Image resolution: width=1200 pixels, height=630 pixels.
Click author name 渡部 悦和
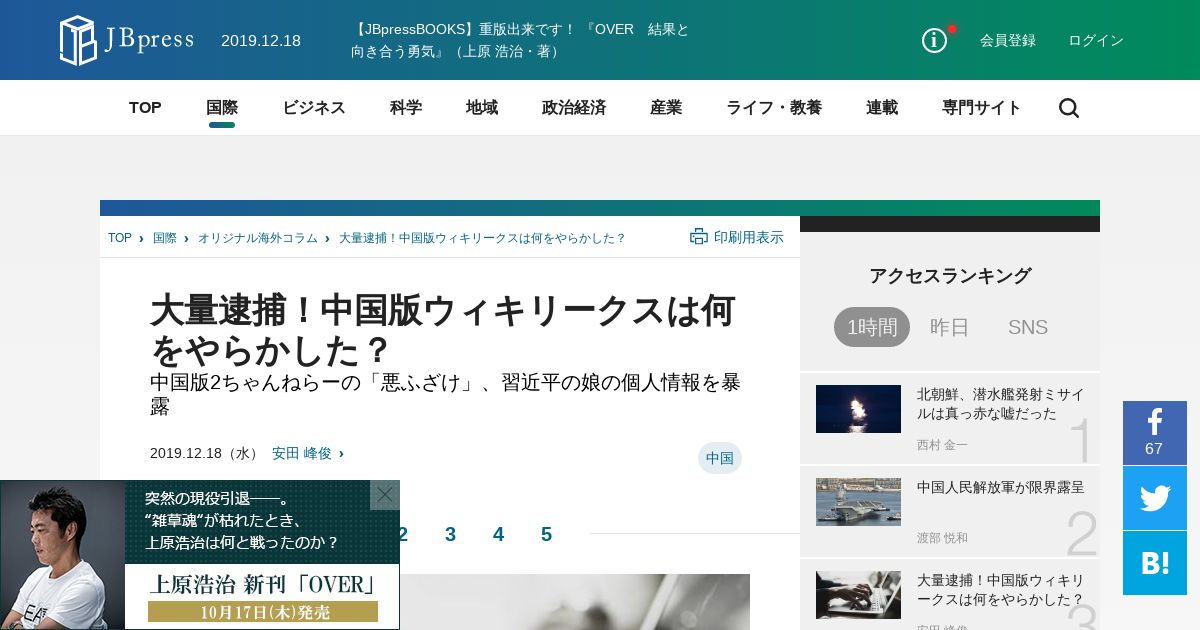coord(942,537)
